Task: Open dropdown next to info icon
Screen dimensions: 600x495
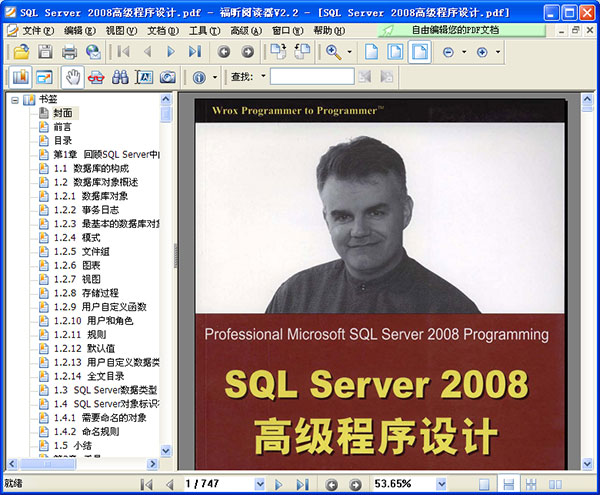Action: coord(215,77)
